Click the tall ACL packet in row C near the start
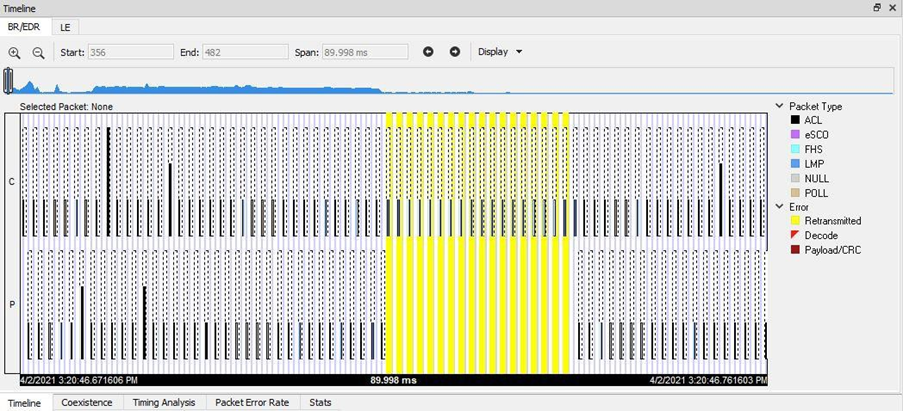 tap(108, 181)
